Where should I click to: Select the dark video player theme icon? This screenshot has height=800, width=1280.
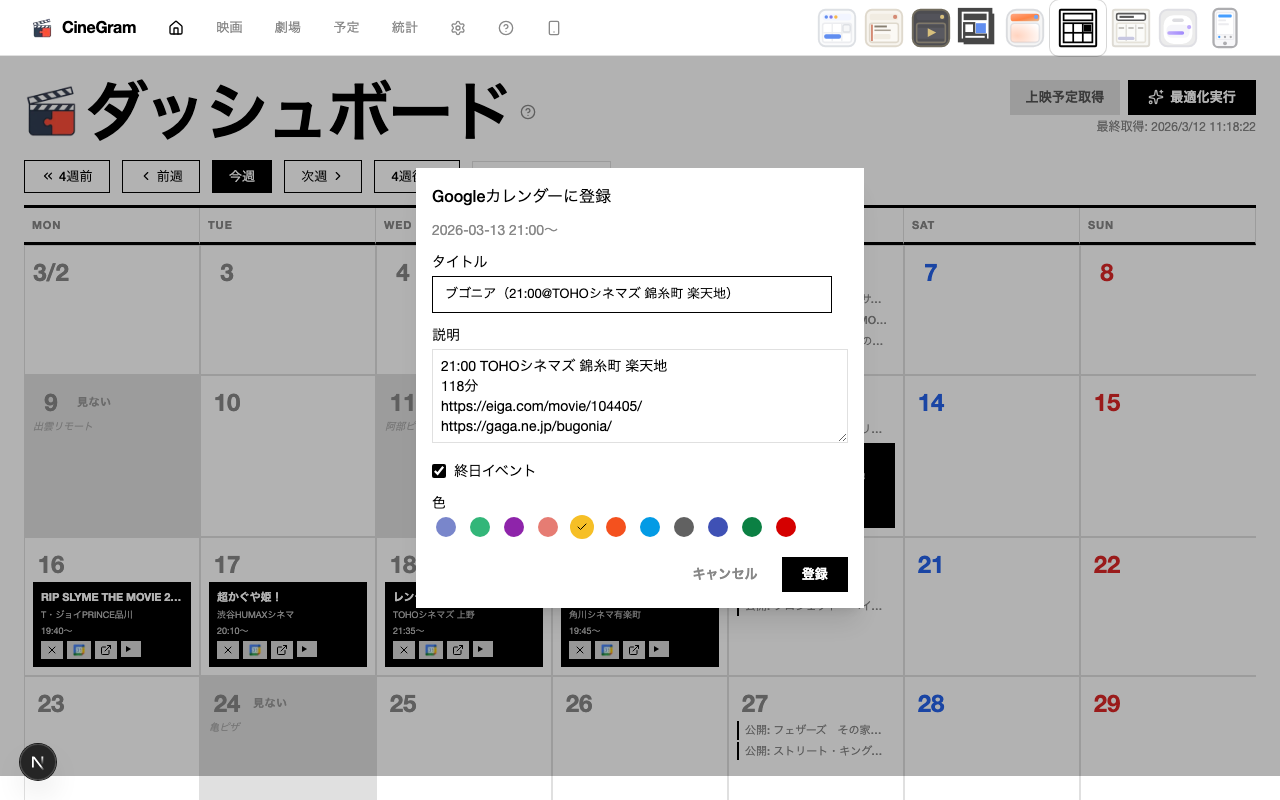[x=930, y=27]
